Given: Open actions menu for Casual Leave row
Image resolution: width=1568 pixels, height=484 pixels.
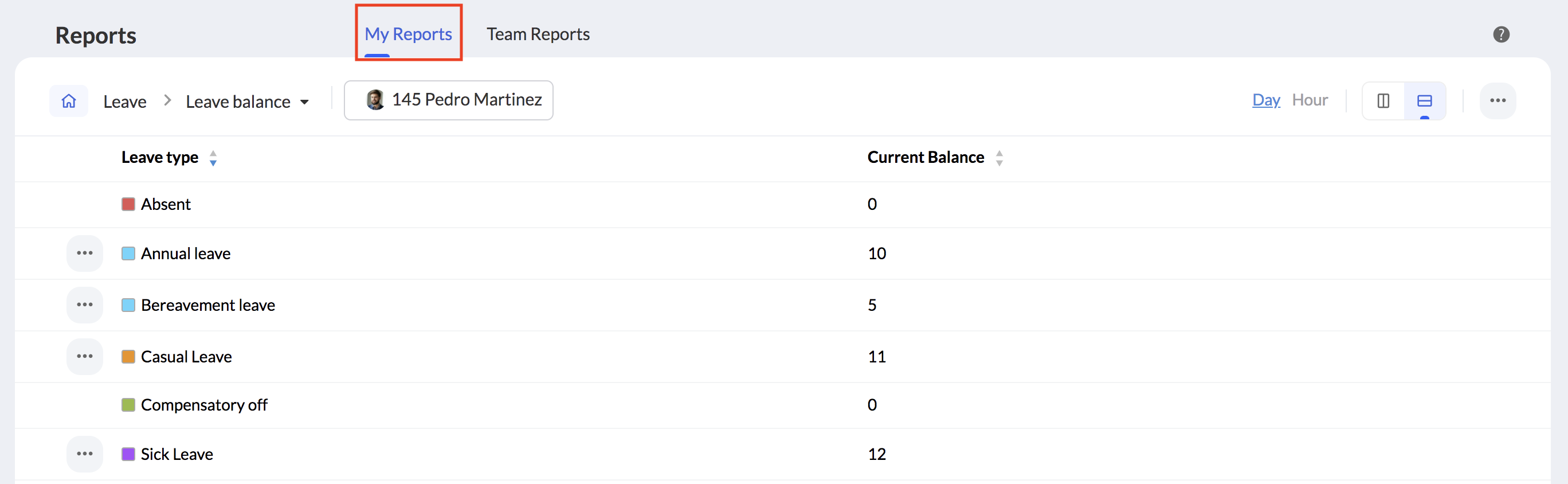Looking at the screenshot, I should (x=85, y=357).
